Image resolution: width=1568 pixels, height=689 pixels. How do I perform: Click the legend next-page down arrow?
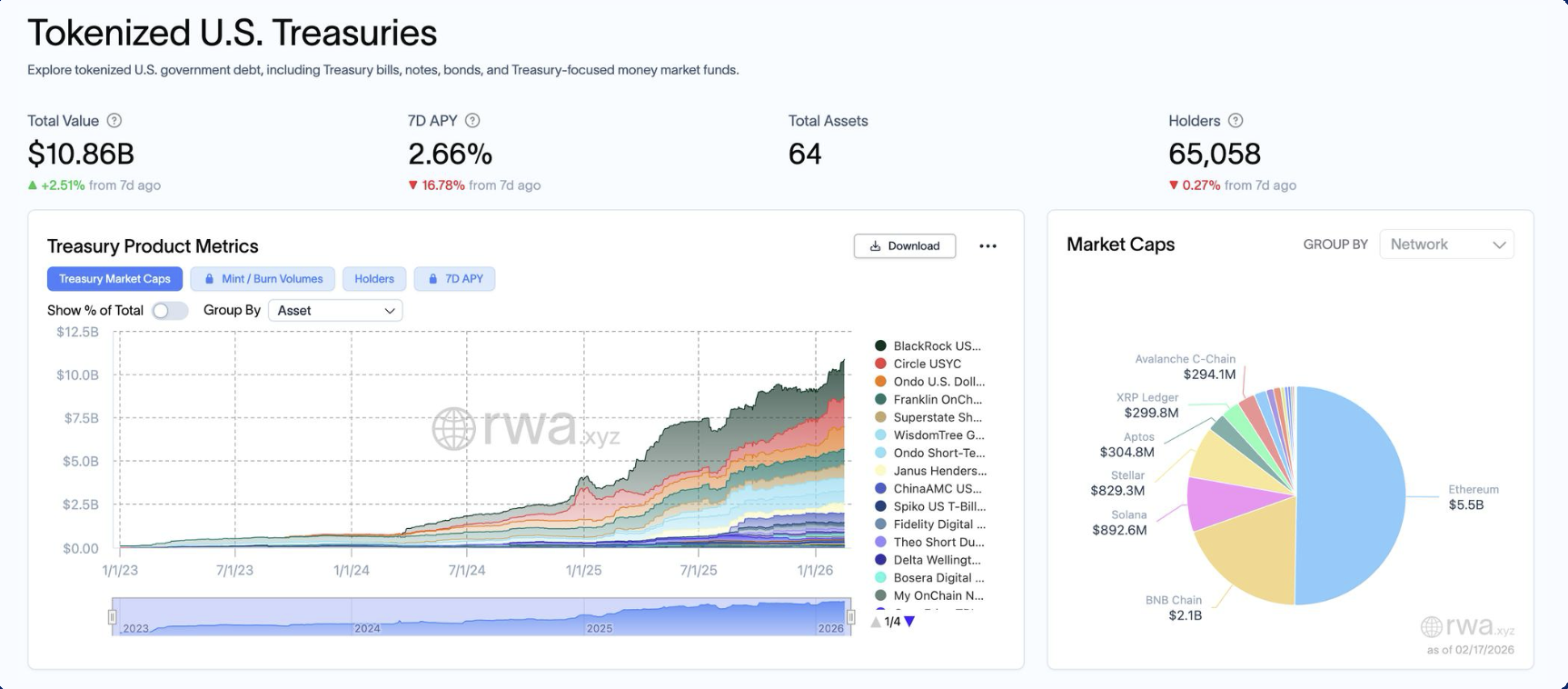pos(909,622)
